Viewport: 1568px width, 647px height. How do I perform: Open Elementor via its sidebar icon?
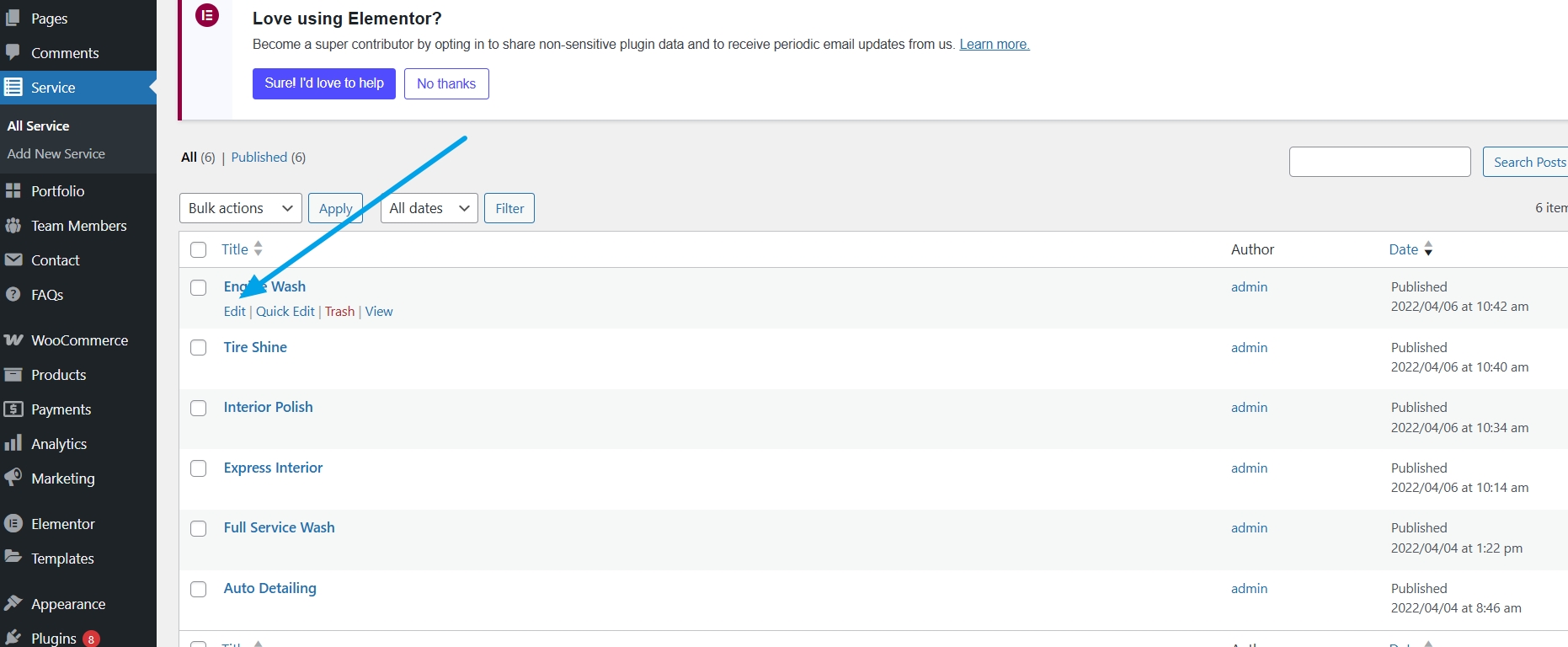(x=13, y=524)
